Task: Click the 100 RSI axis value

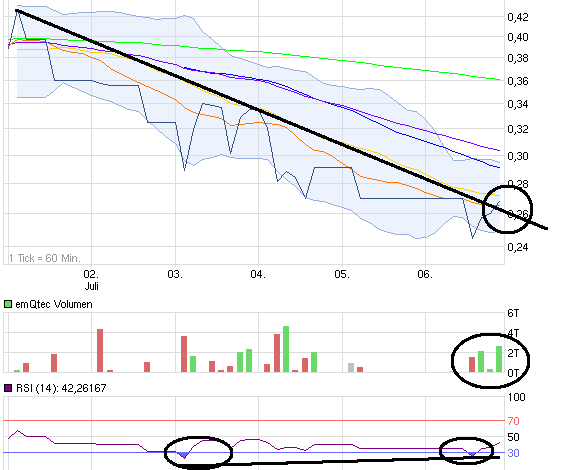Action: (x=516, y=397)
